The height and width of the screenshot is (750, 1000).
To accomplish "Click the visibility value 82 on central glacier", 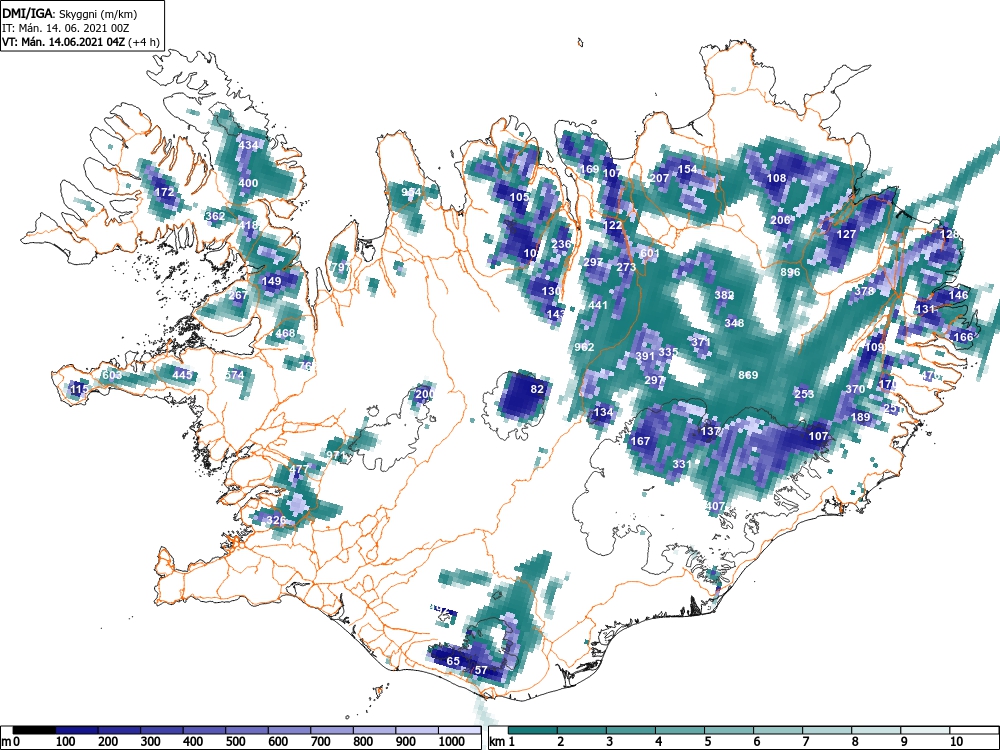I will (x=538, y=389).
